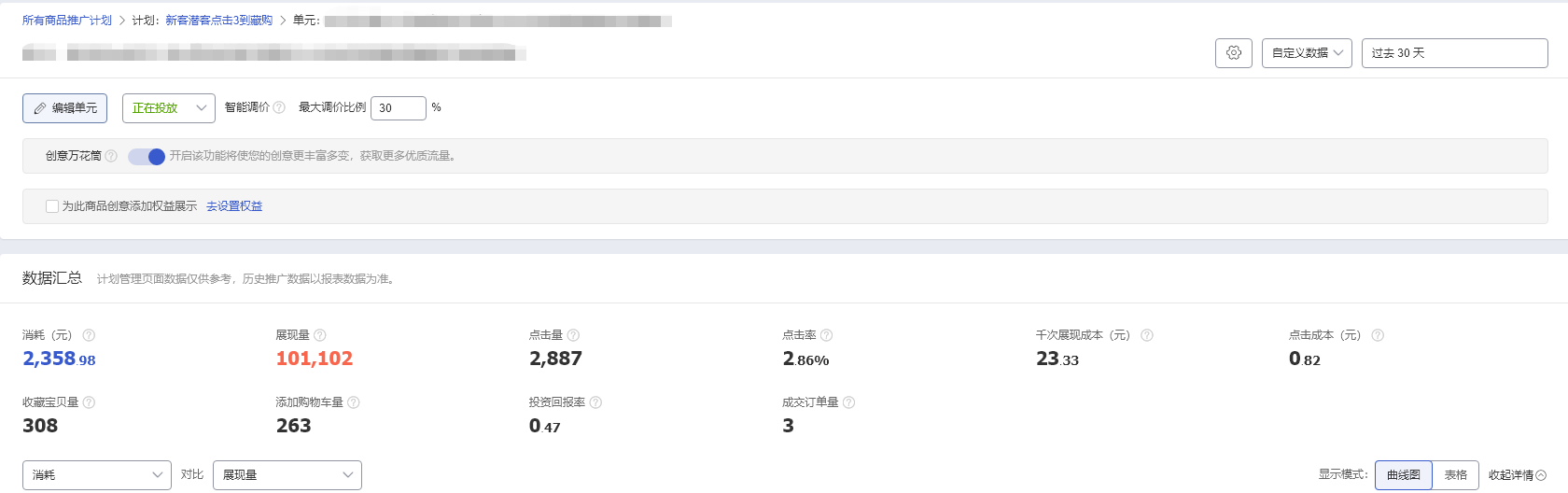Click help icon next to 千次展现成本
Viewport: 1568px width, 493px height.
tap(1147, 335)
